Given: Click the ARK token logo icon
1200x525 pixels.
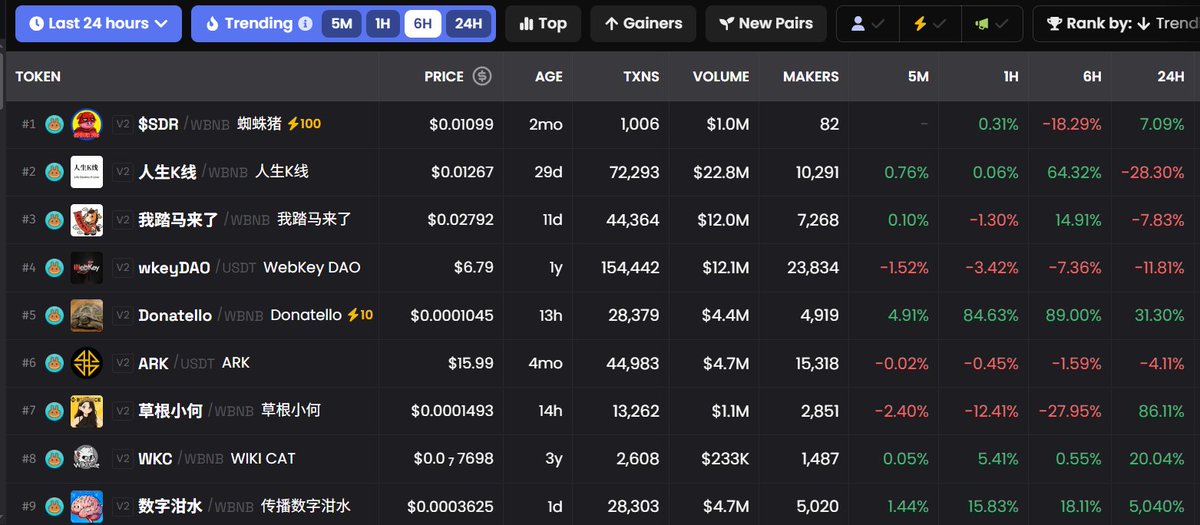Looking at the screenshot, I should (x=87, y=363).
